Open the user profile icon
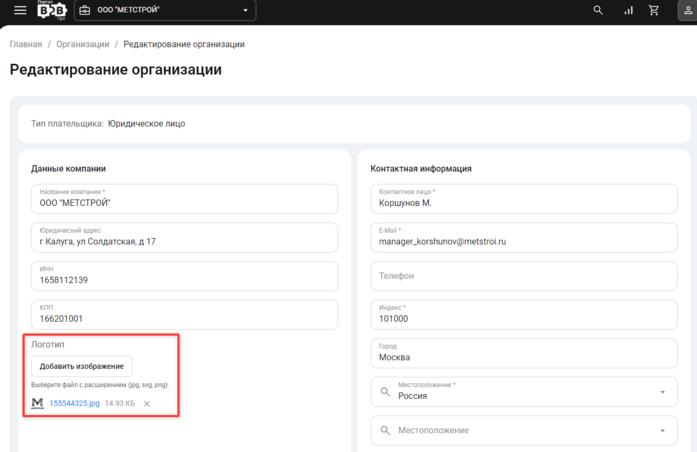This screenshot has height=452, width=697. [x=687, y=10]
